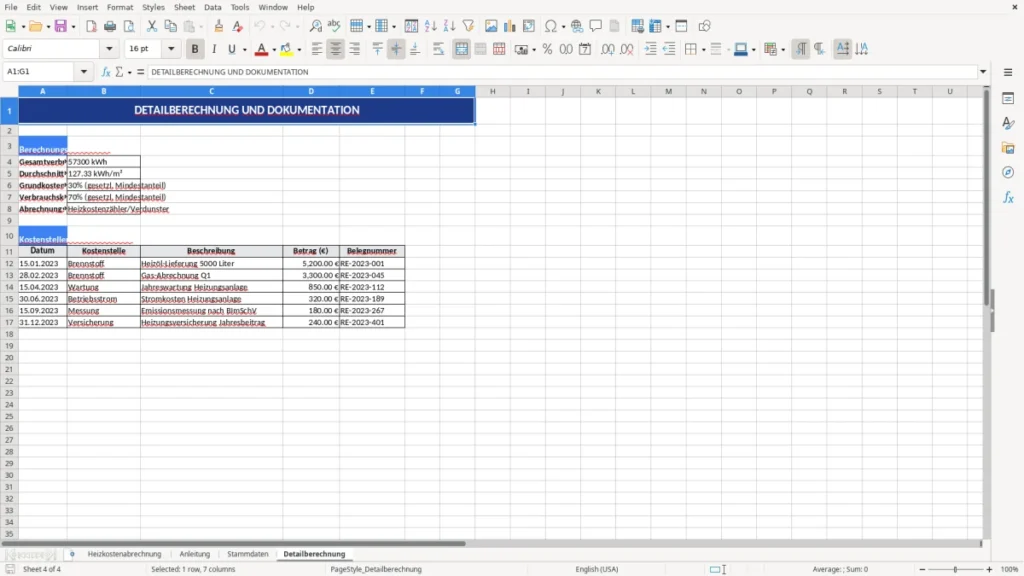Expand the formula bar
Screen dimensions: 1024x576
pyautogui.click(x=983, y=72)
